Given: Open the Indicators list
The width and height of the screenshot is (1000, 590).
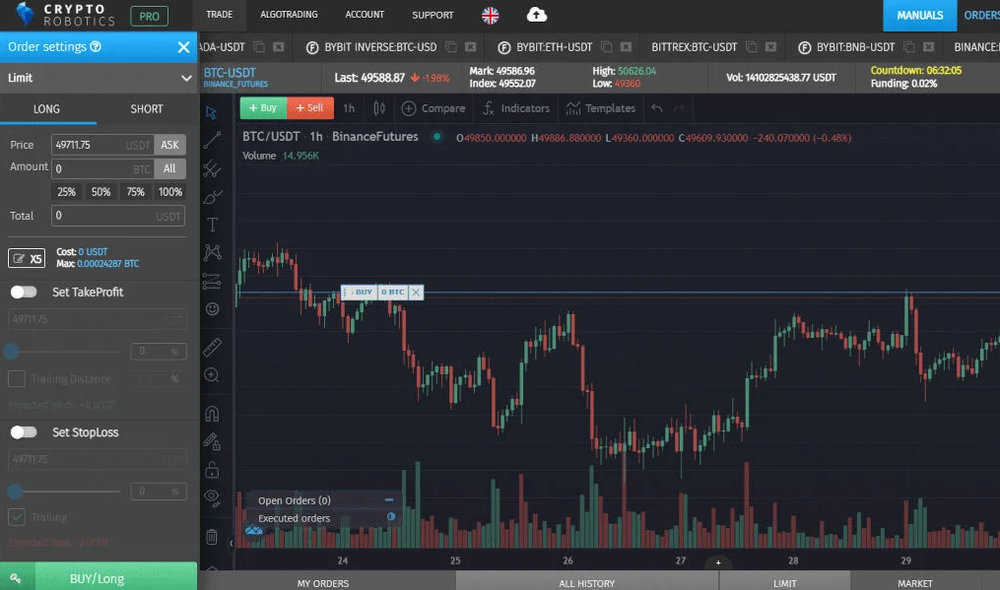Looking at the screenshot, I should pyautogui.click(x=516, y=108).
